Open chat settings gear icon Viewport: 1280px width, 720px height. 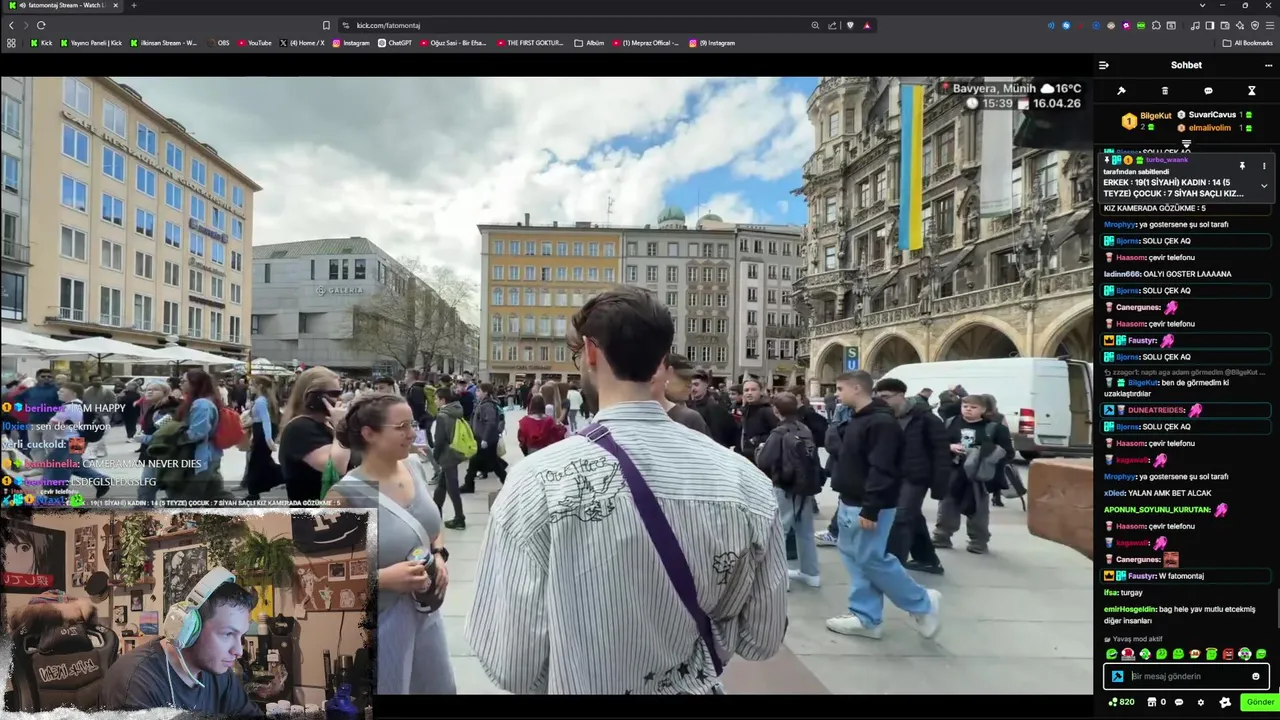click(1201, 702)
